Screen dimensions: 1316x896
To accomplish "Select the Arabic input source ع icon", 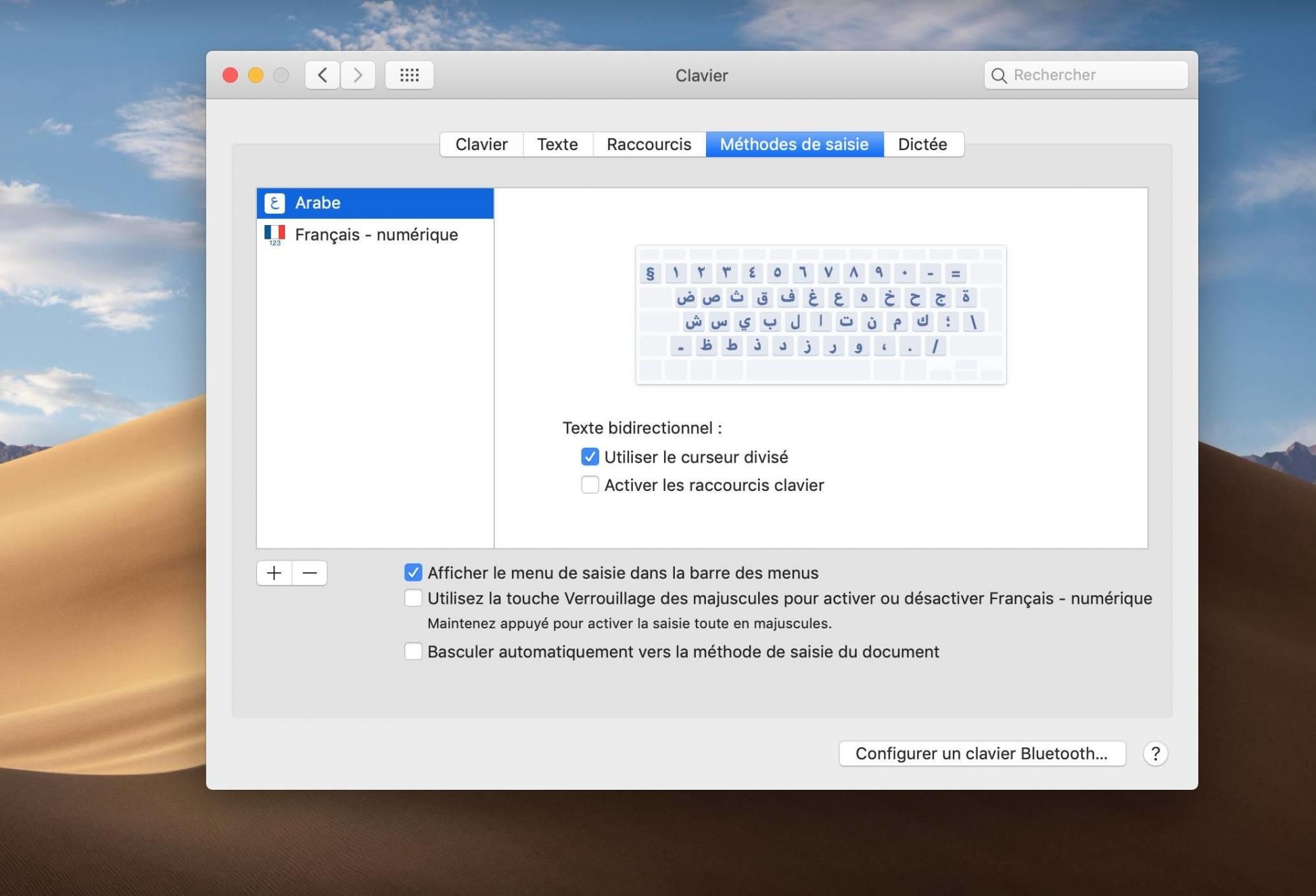I will click(275, 202).
